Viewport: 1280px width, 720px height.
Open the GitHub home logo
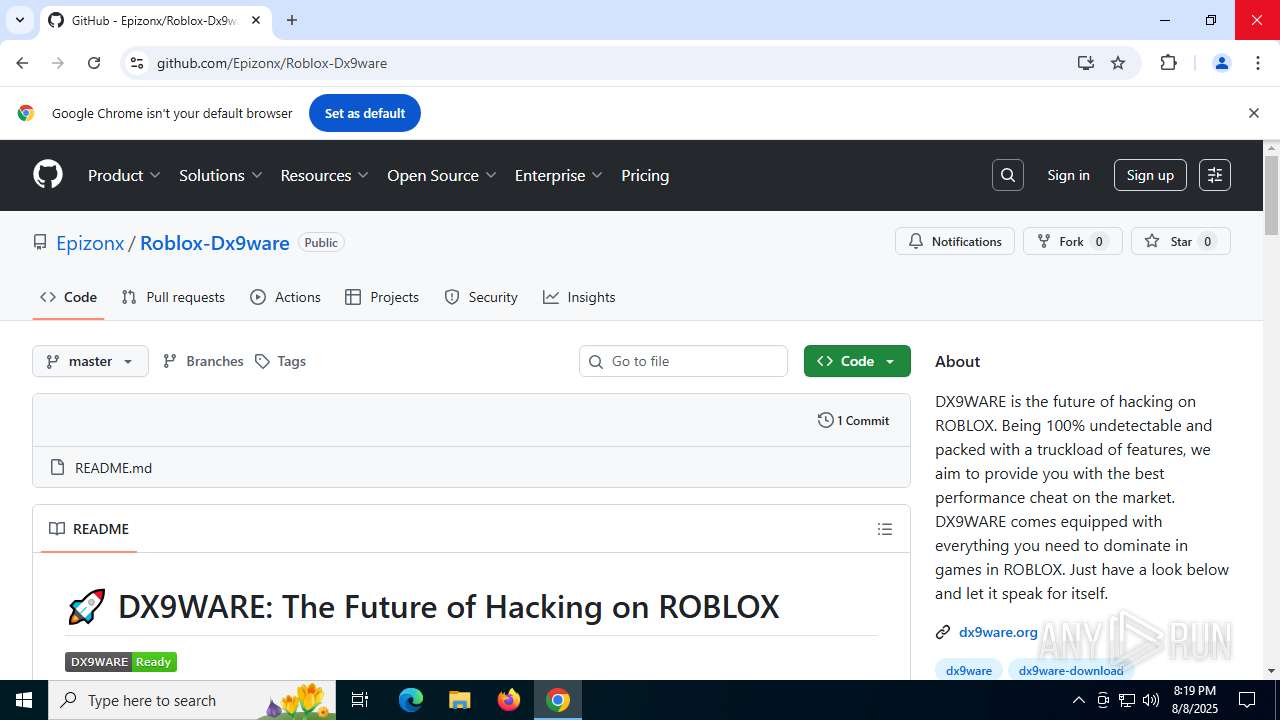48,175
